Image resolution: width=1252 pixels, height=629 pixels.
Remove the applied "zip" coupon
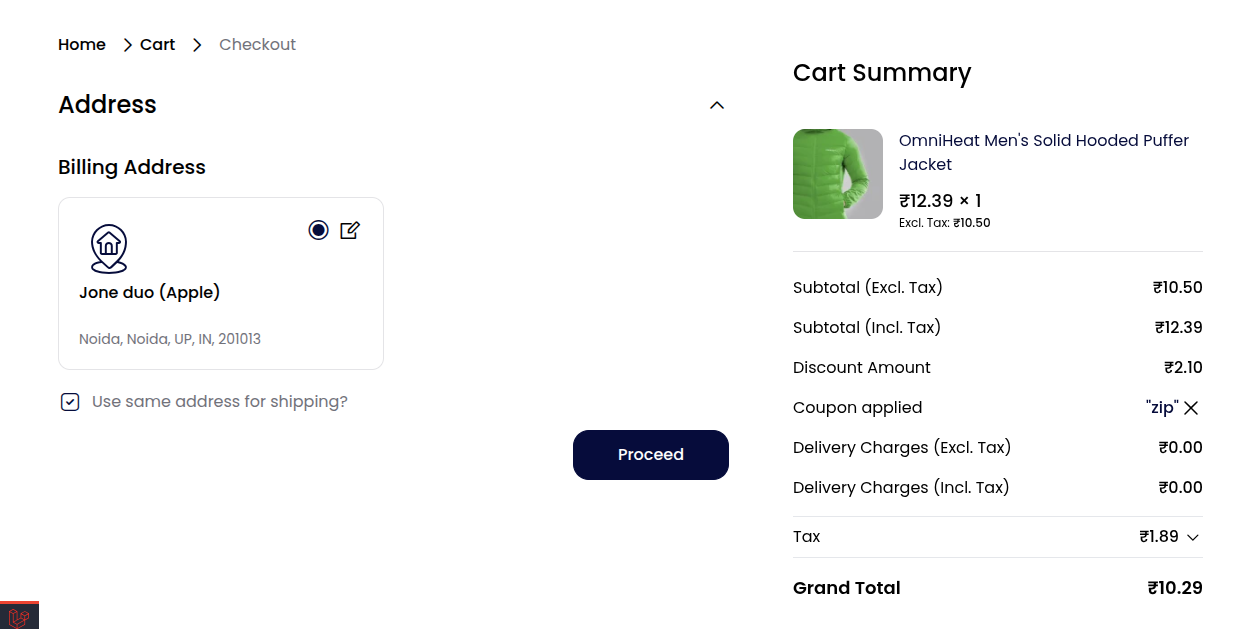pos(1191,408)
